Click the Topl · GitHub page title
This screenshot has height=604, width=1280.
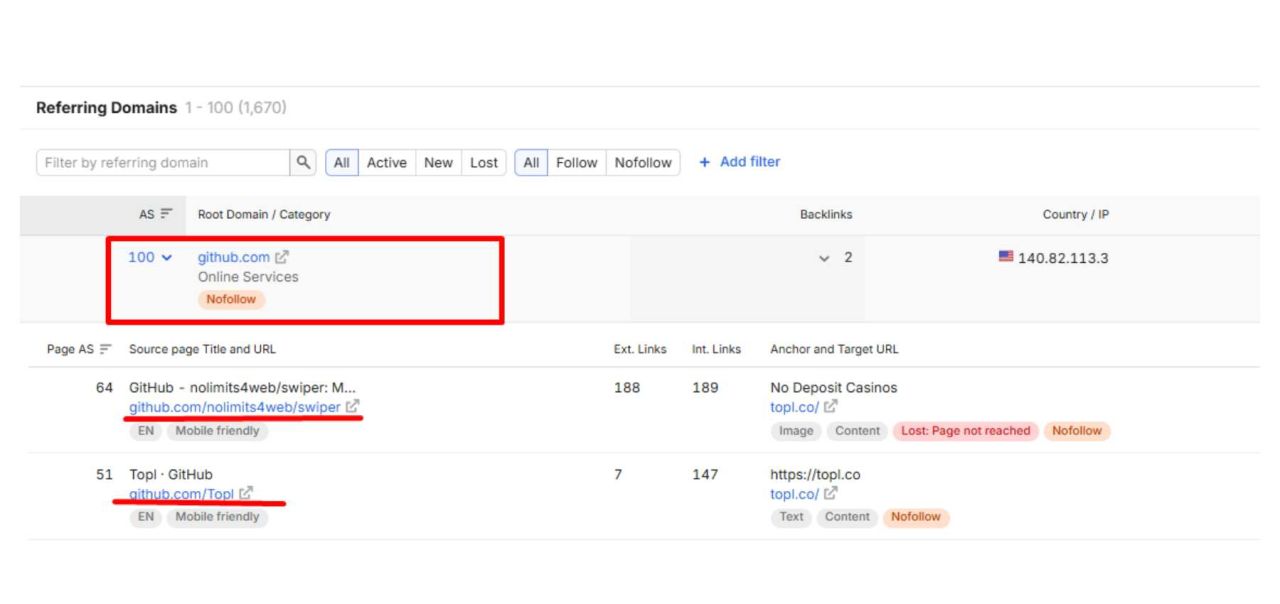[171, 474]
